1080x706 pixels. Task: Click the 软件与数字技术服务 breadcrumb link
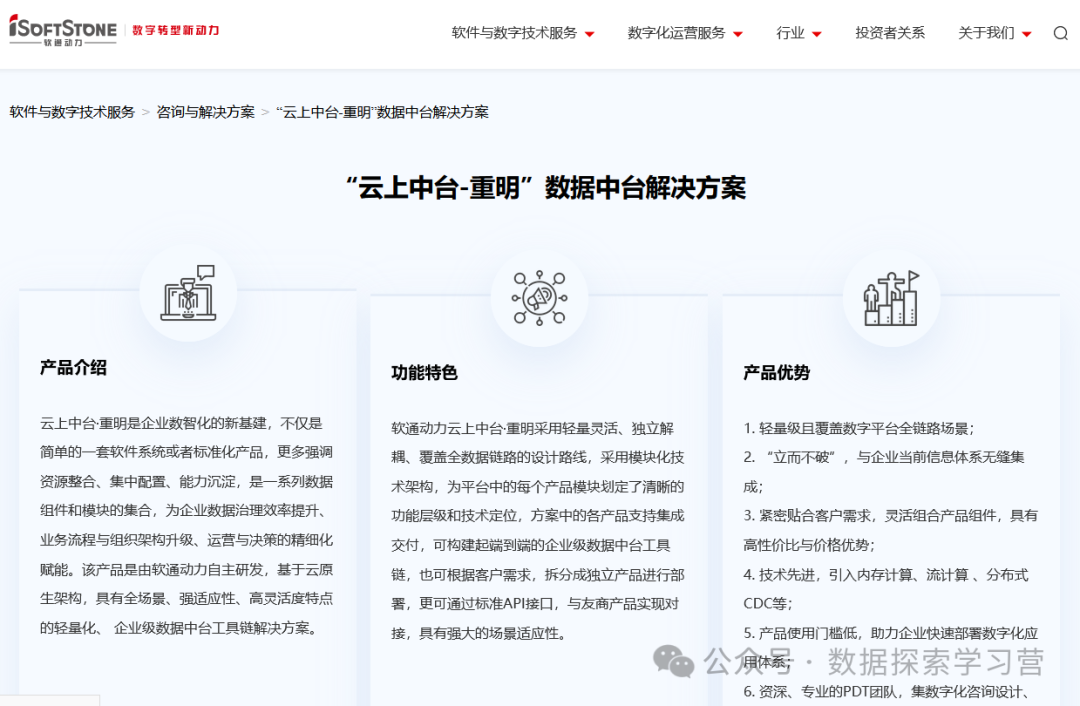[72, 112]
